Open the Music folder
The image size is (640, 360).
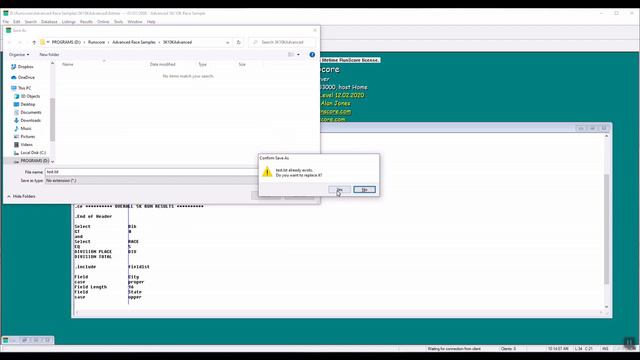[26, 129]
